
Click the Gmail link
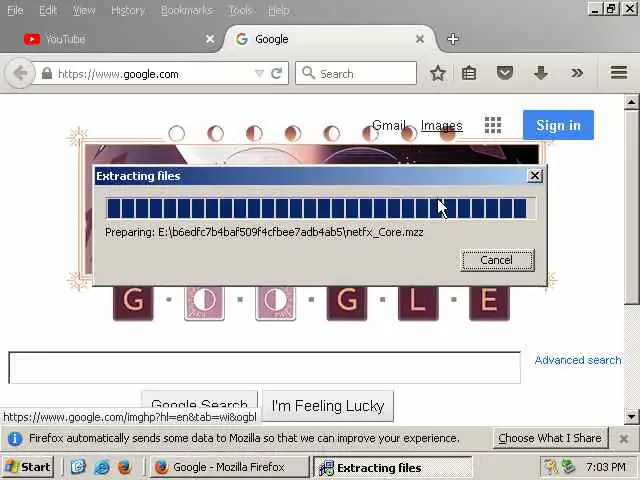[x=389, y=125]
